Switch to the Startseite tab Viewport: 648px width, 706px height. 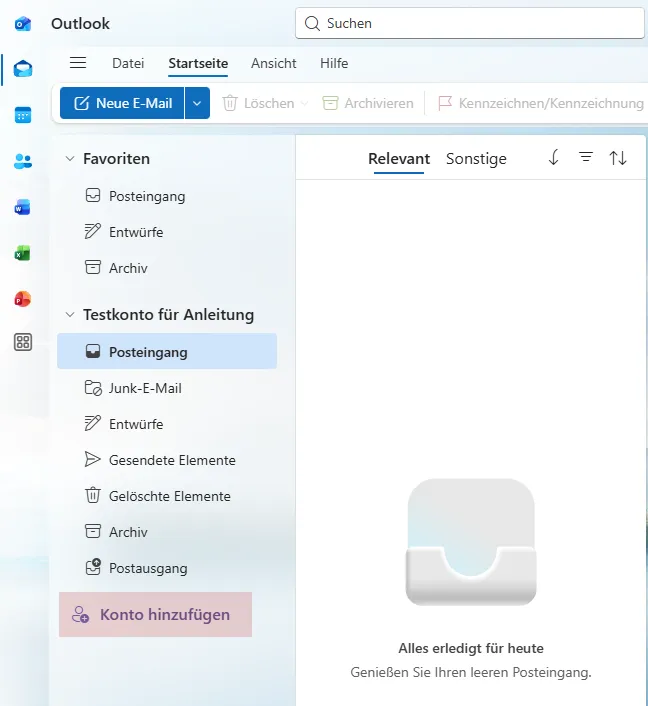click(x=198, y=63)
